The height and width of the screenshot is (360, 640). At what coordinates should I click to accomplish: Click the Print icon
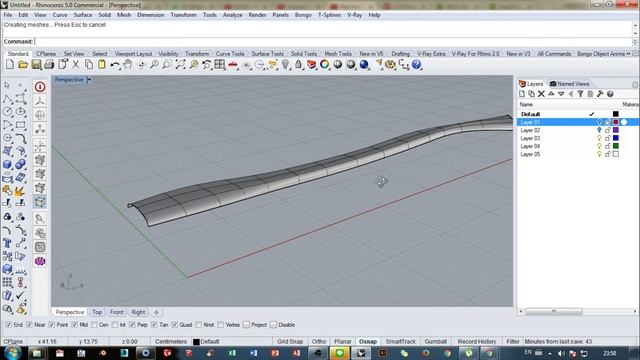pos(49,64)
